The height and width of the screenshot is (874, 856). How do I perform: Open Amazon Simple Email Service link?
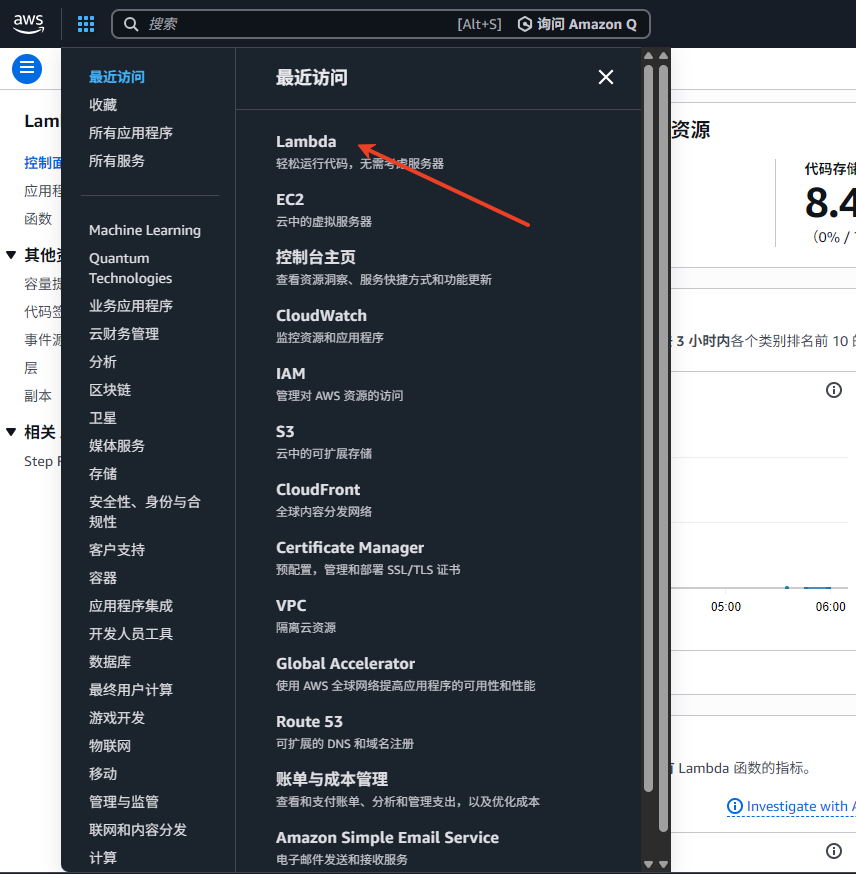(387, 837)
